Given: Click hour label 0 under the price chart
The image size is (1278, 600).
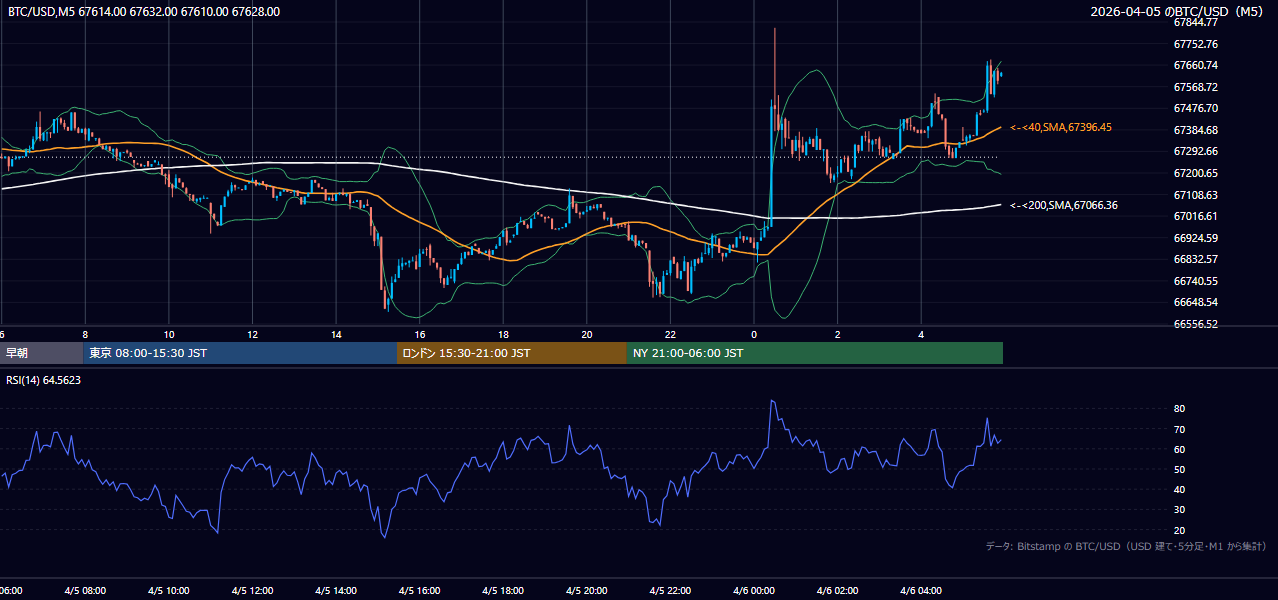Looking at the screenshot, I should coord(754,335).
